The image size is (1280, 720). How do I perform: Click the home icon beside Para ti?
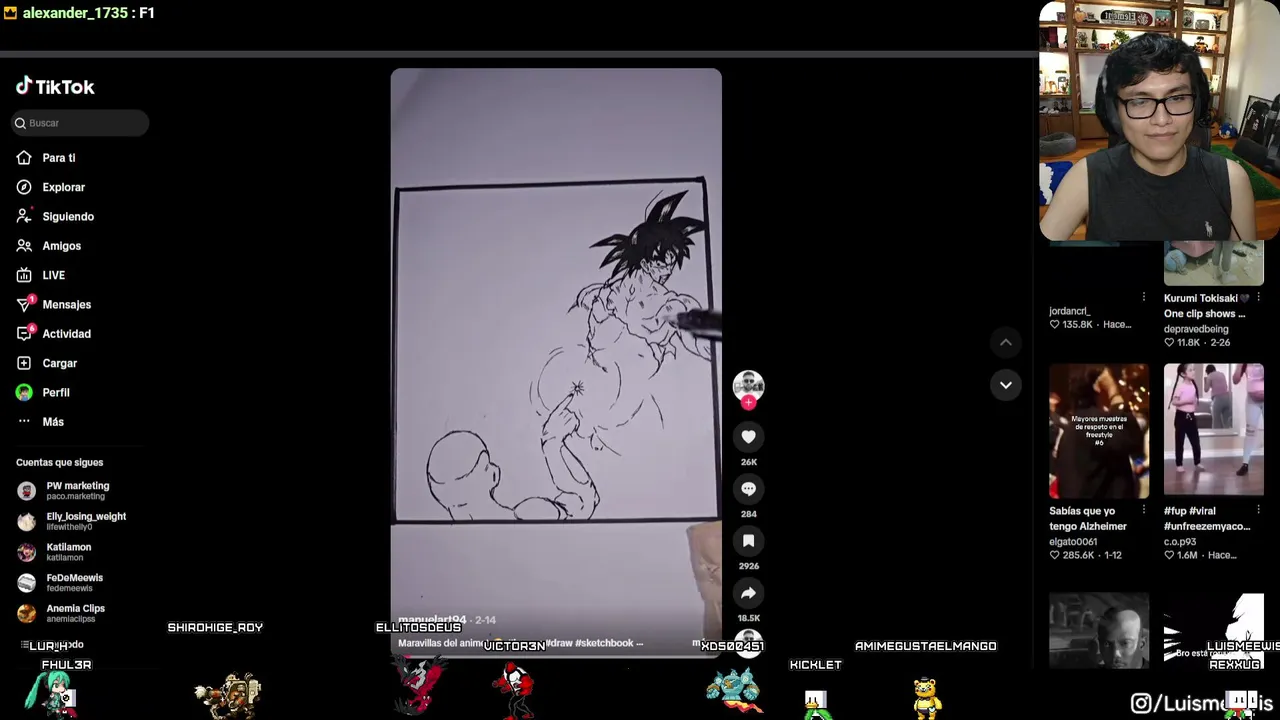(x=24, y=158)
